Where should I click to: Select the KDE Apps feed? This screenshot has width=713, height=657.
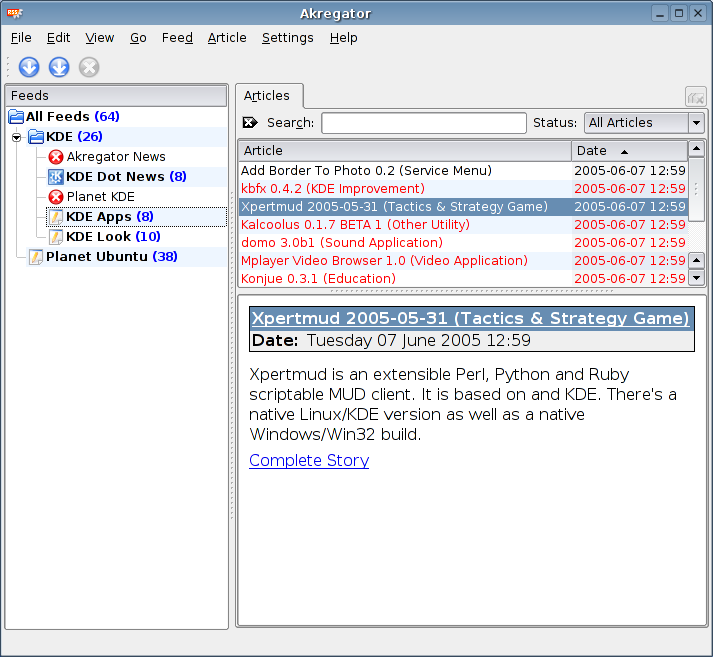tap(110, 217)
